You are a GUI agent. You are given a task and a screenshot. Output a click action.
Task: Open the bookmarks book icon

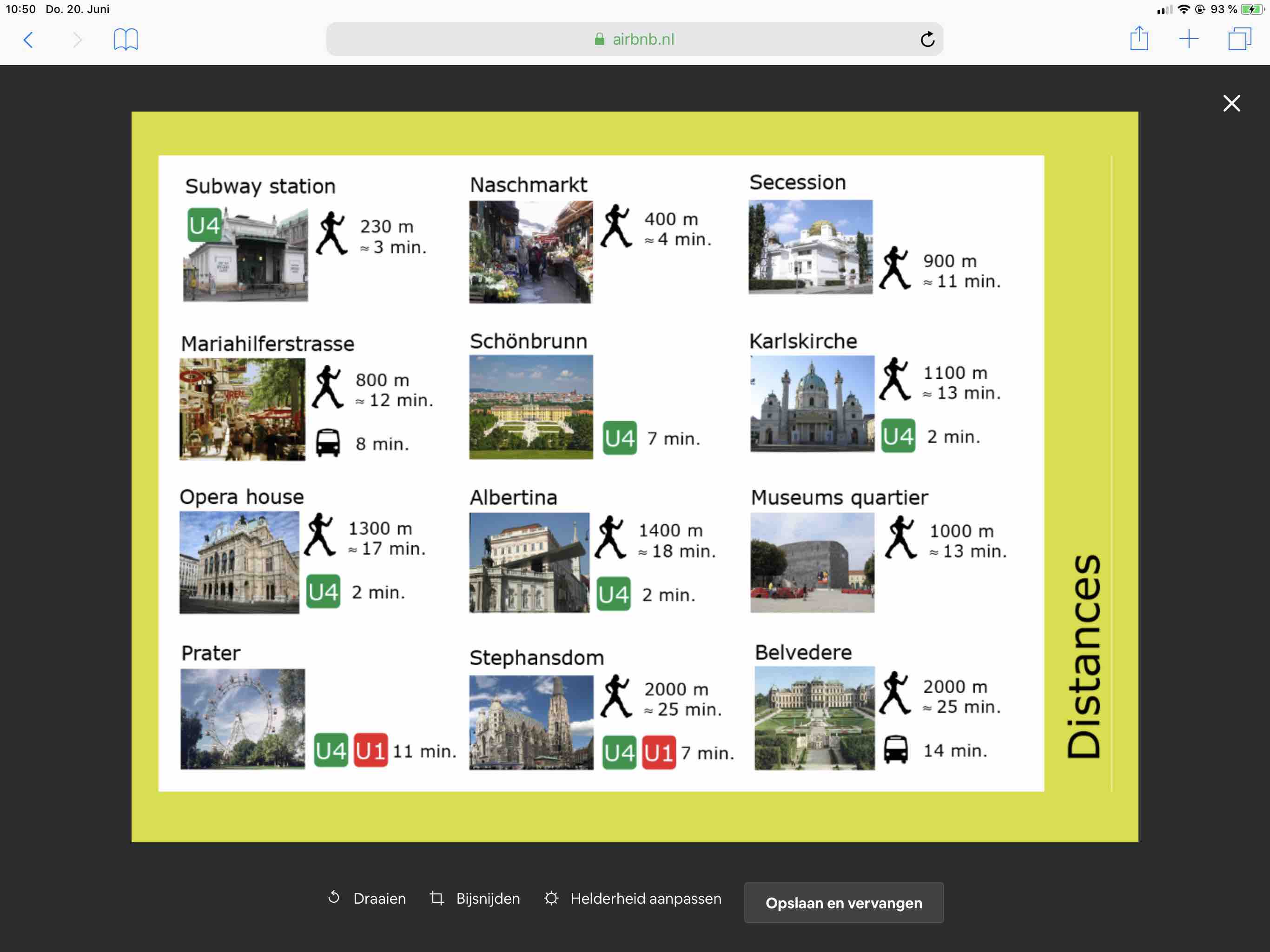pos(126,40)
